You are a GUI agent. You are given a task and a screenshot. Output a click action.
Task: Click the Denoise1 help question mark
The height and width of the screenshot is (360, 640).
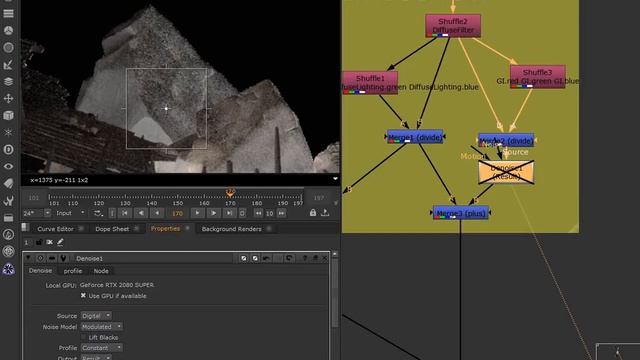click(x=304, y=258)
